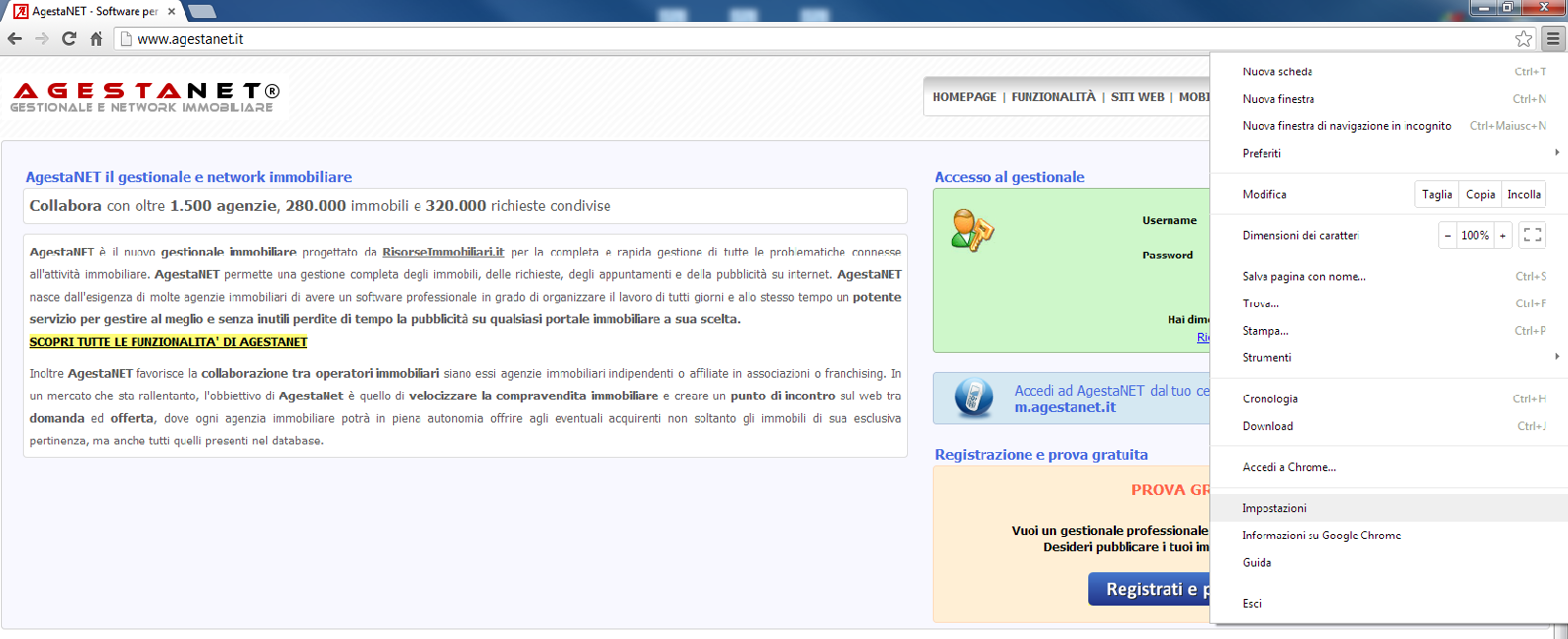Select Nuova scheda in the menu
This screenshot has height=639, width=1568.
click(1389, 72)
